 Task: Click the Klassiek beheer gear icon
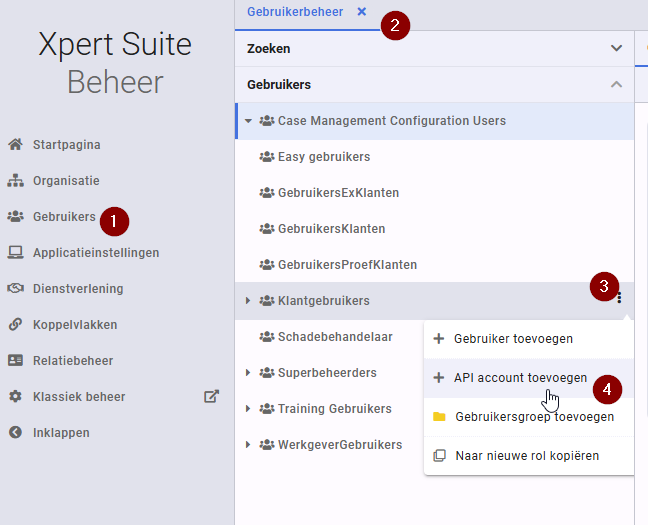pyautogui.click(x=16, y=396)
